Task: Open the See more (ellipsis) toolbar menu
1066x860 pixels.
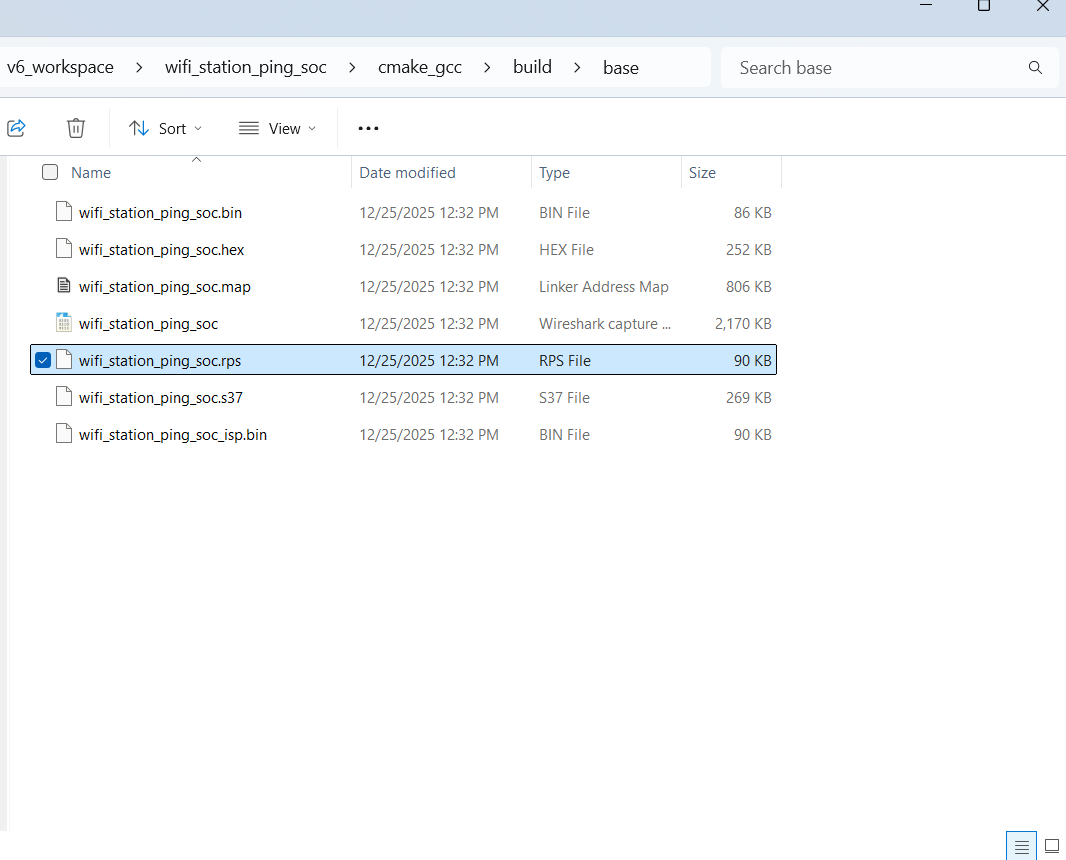Action: 368,128
